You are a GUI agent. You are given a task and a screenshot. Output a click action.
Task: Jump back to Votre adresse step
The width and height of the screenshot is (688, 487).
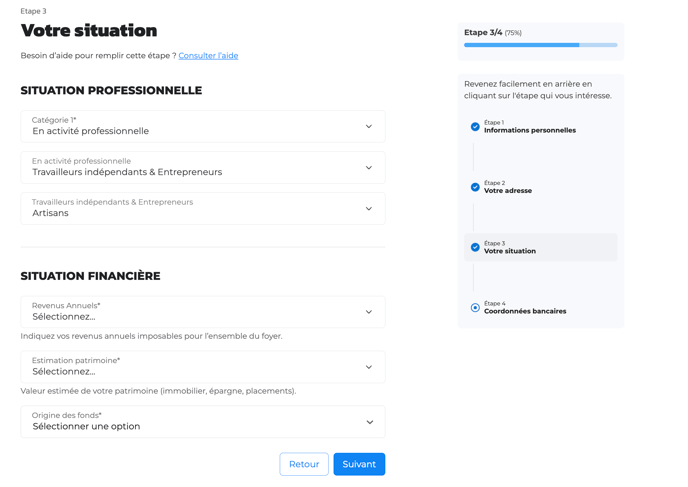click(x=508, y=191)
